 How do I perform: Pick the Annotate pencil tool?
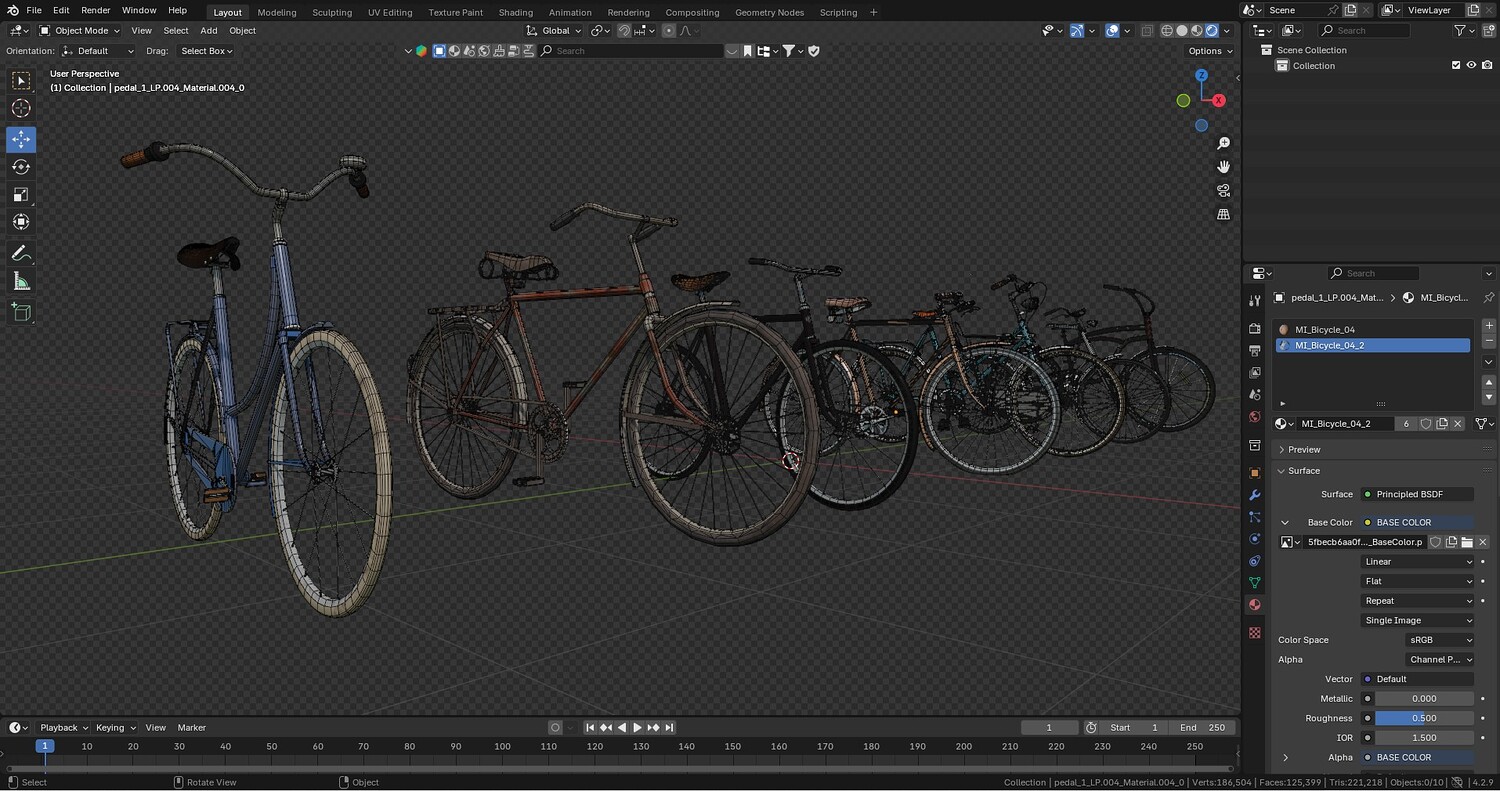pyautogui.click(x=21, y=254)
